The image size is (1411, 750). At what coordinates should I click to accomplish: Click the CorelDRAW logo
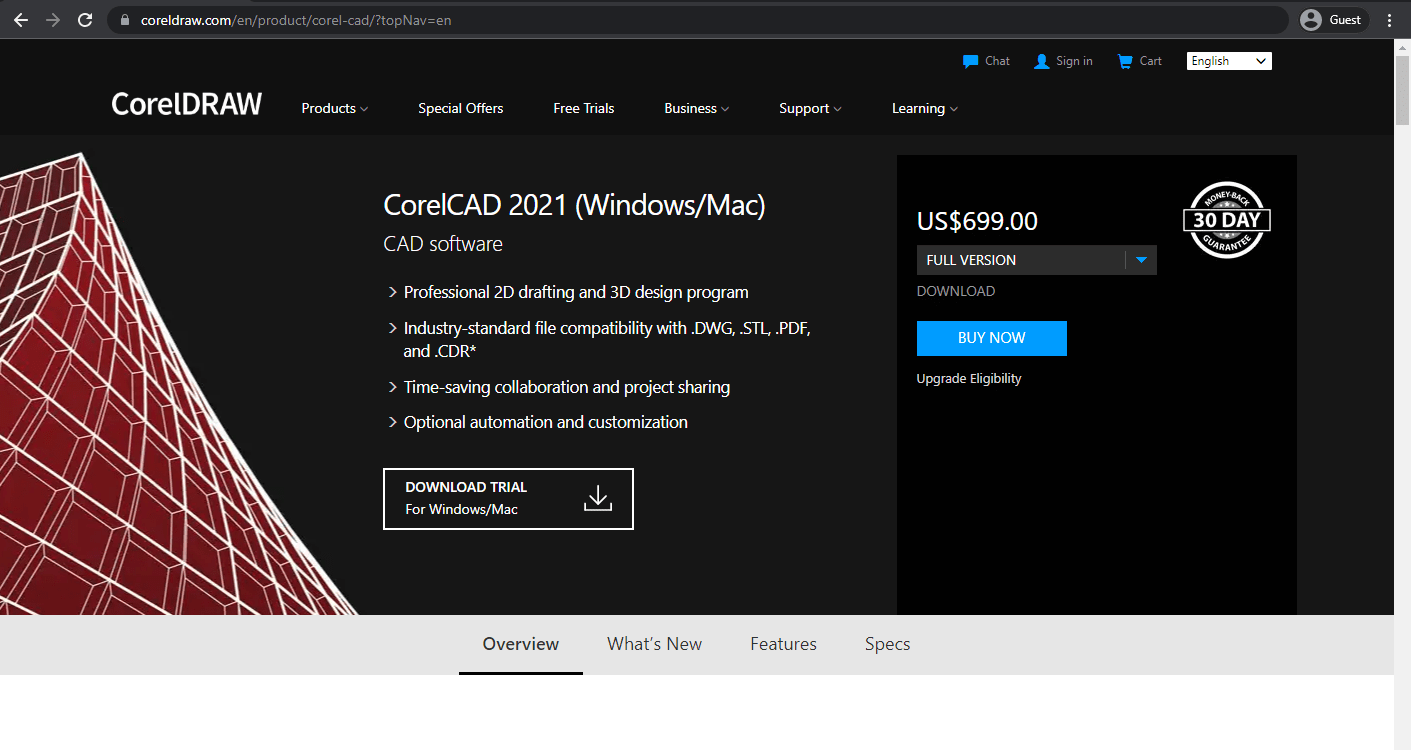tap(187, 104)
